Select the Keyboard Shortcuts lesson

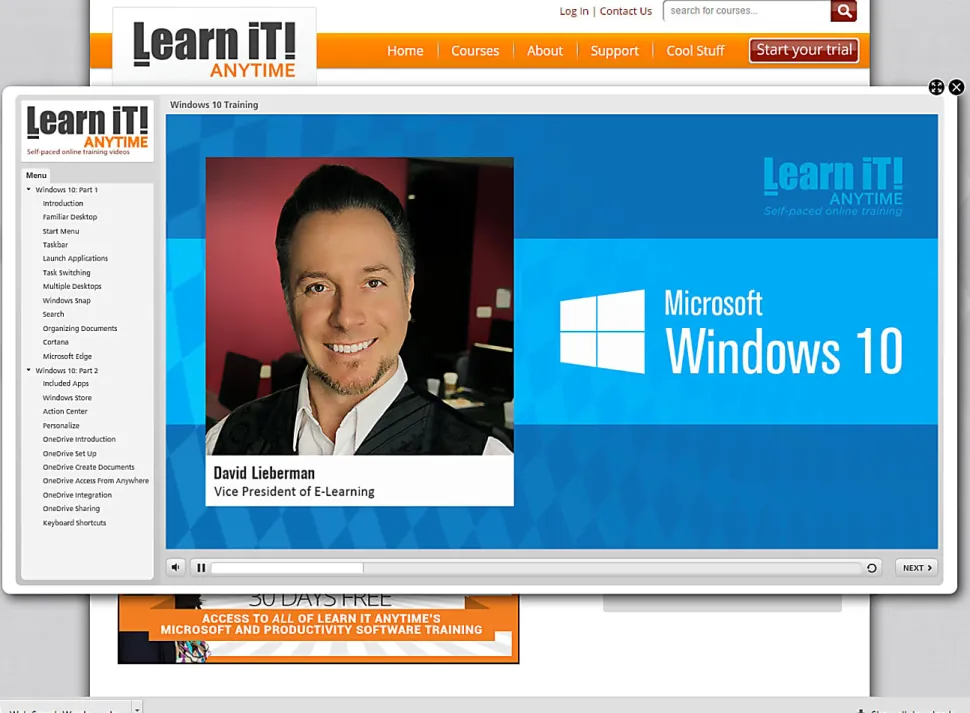coord(74,523)
